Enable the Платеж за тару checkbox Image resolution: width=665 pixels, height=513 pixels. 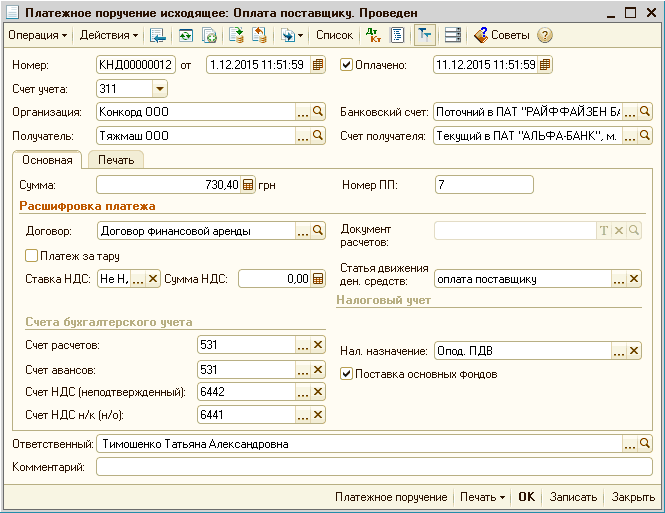(31, 256)
